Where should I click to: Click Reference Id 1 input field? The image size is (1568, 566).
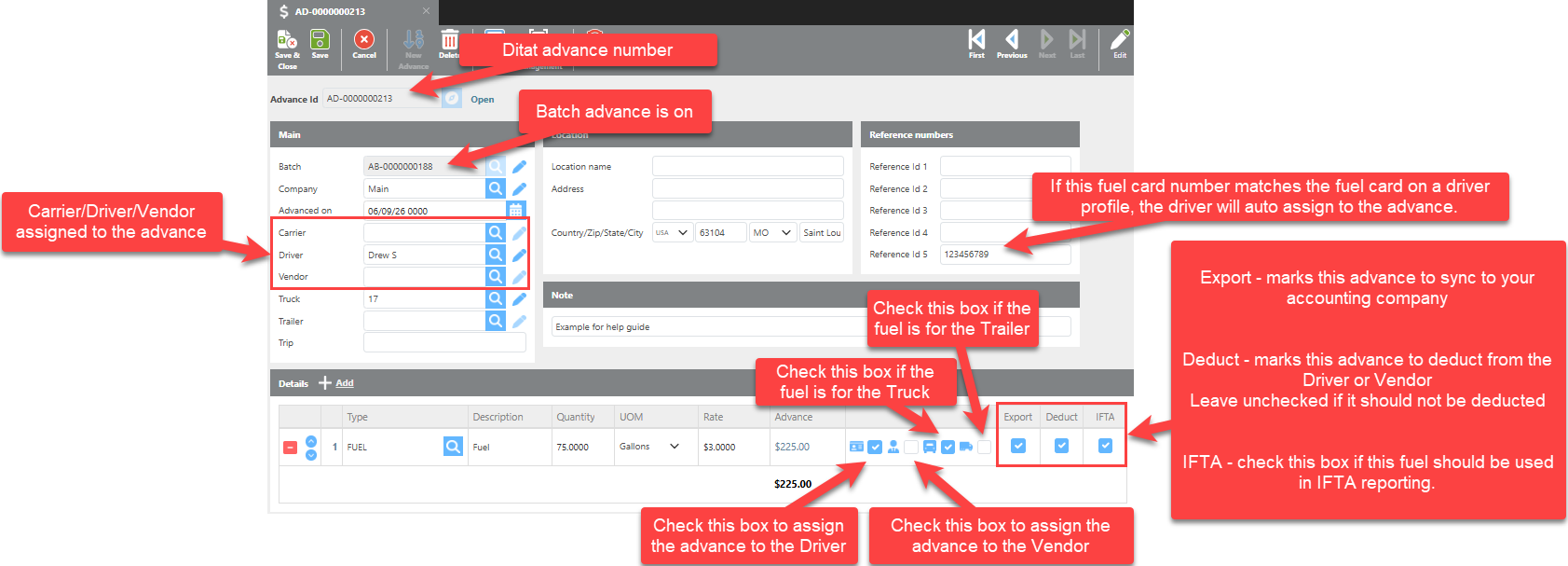[x=1005, y=166]
